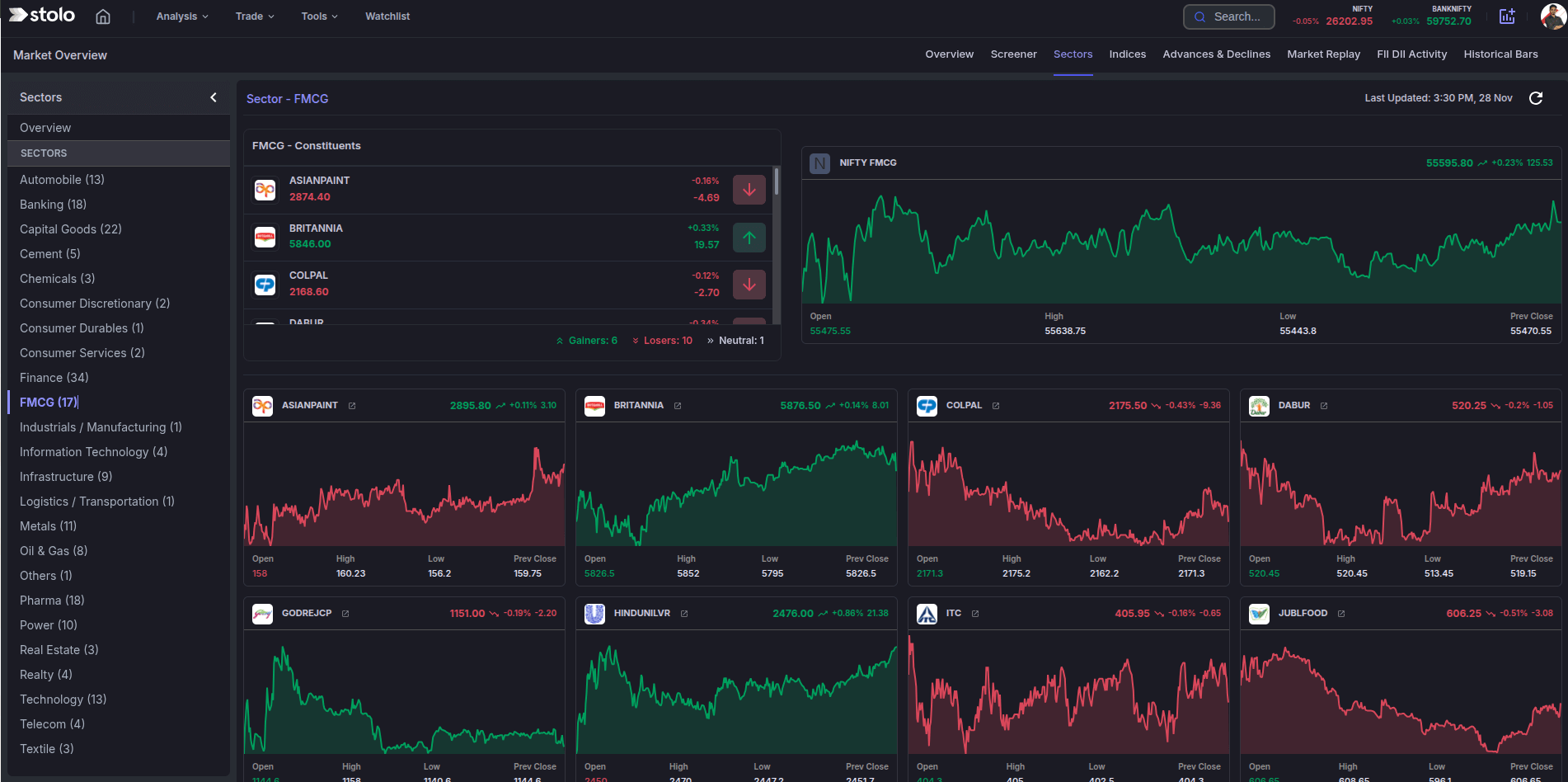Screen dimensions: 1568x782
Task: Switch to the Indices tab
Action: click(x=1127, y=54)
